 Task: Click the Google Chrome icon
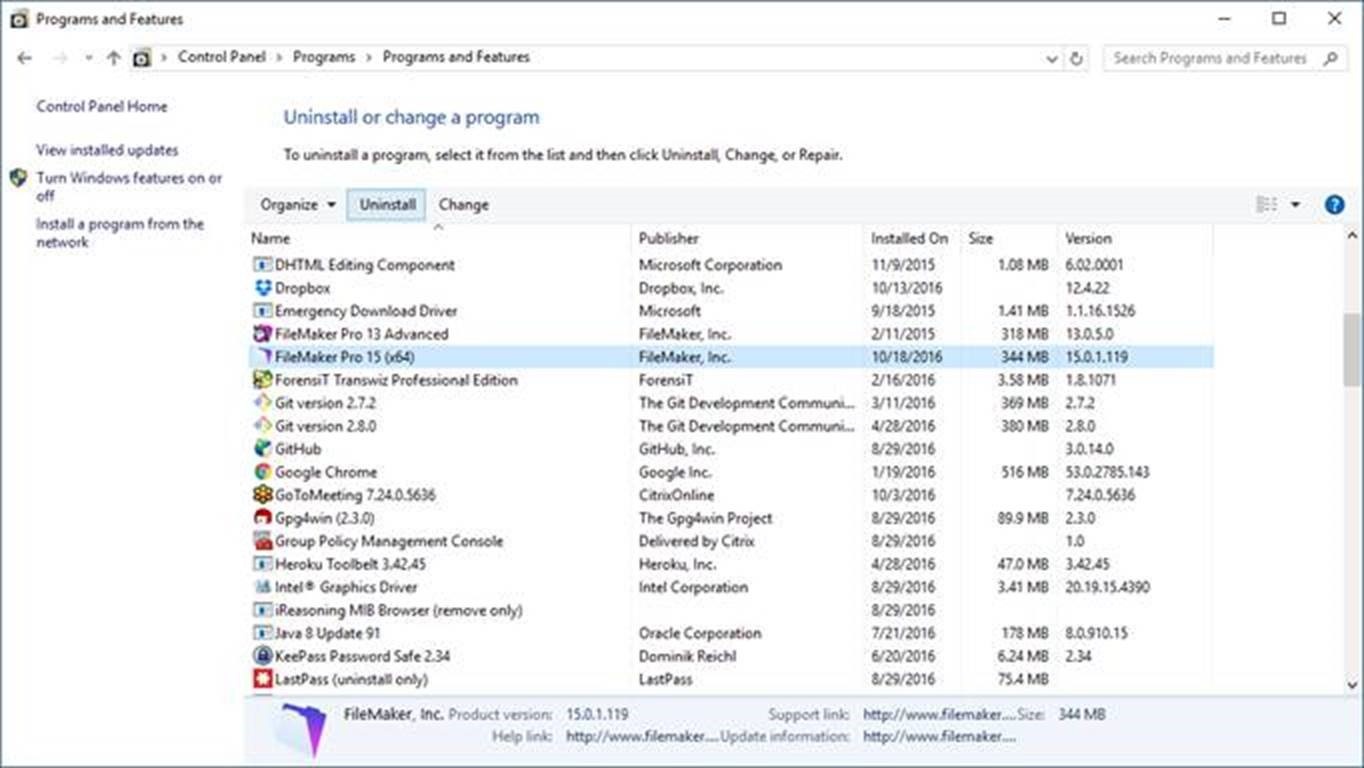(262, 472)
